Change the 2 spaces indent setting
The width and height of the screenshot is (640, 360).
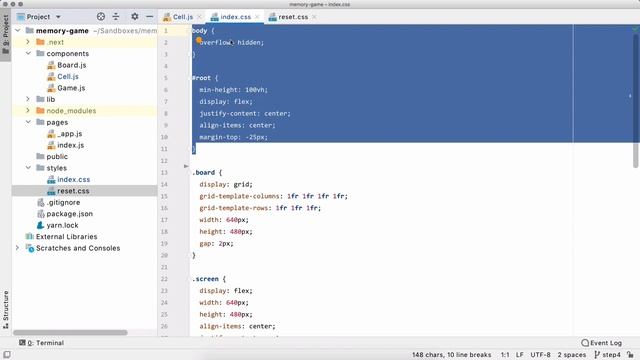pos(571,355)
